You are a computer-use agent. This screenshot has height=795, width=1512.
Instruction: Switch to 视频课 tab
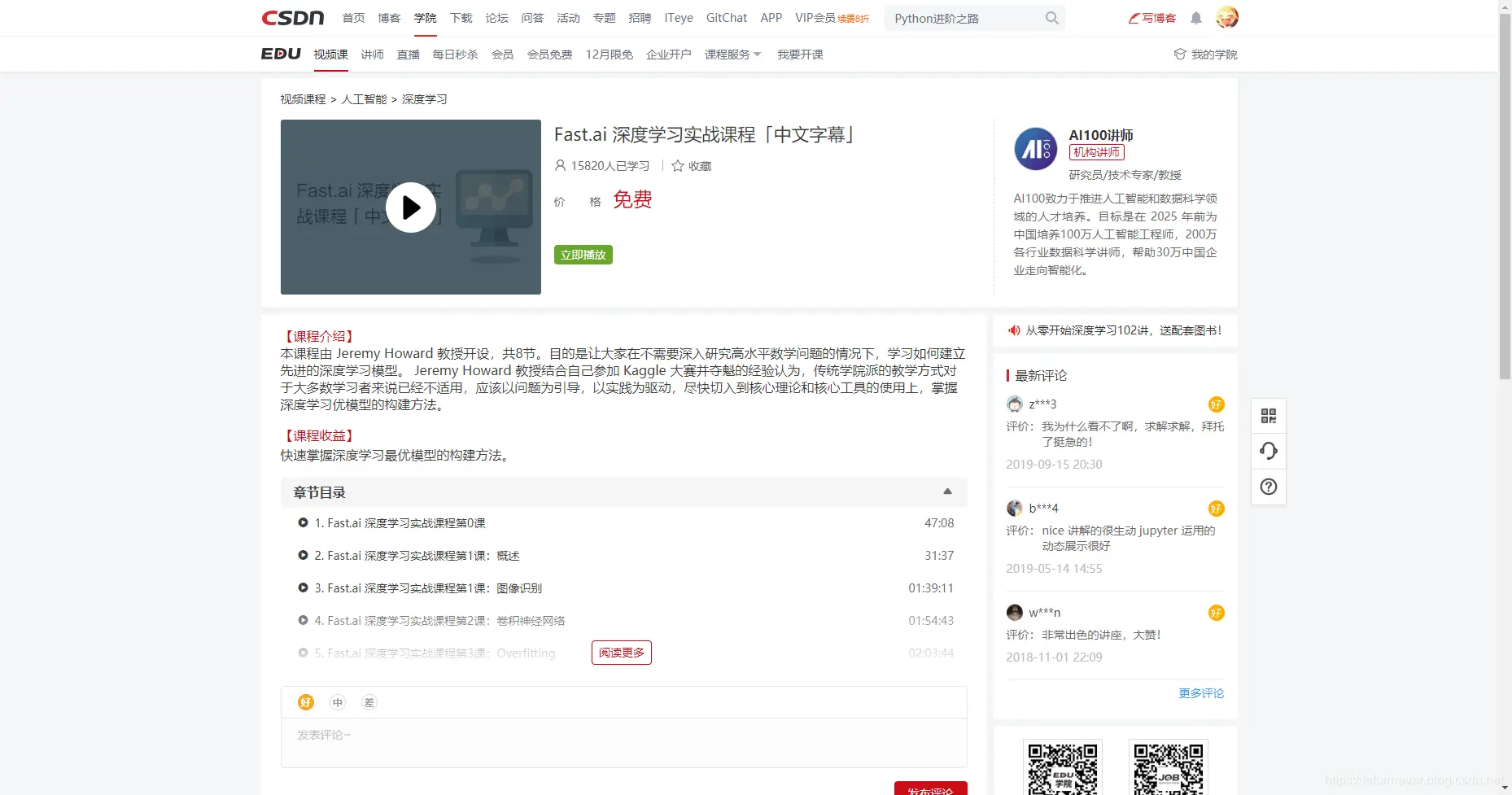click(331, 55)
